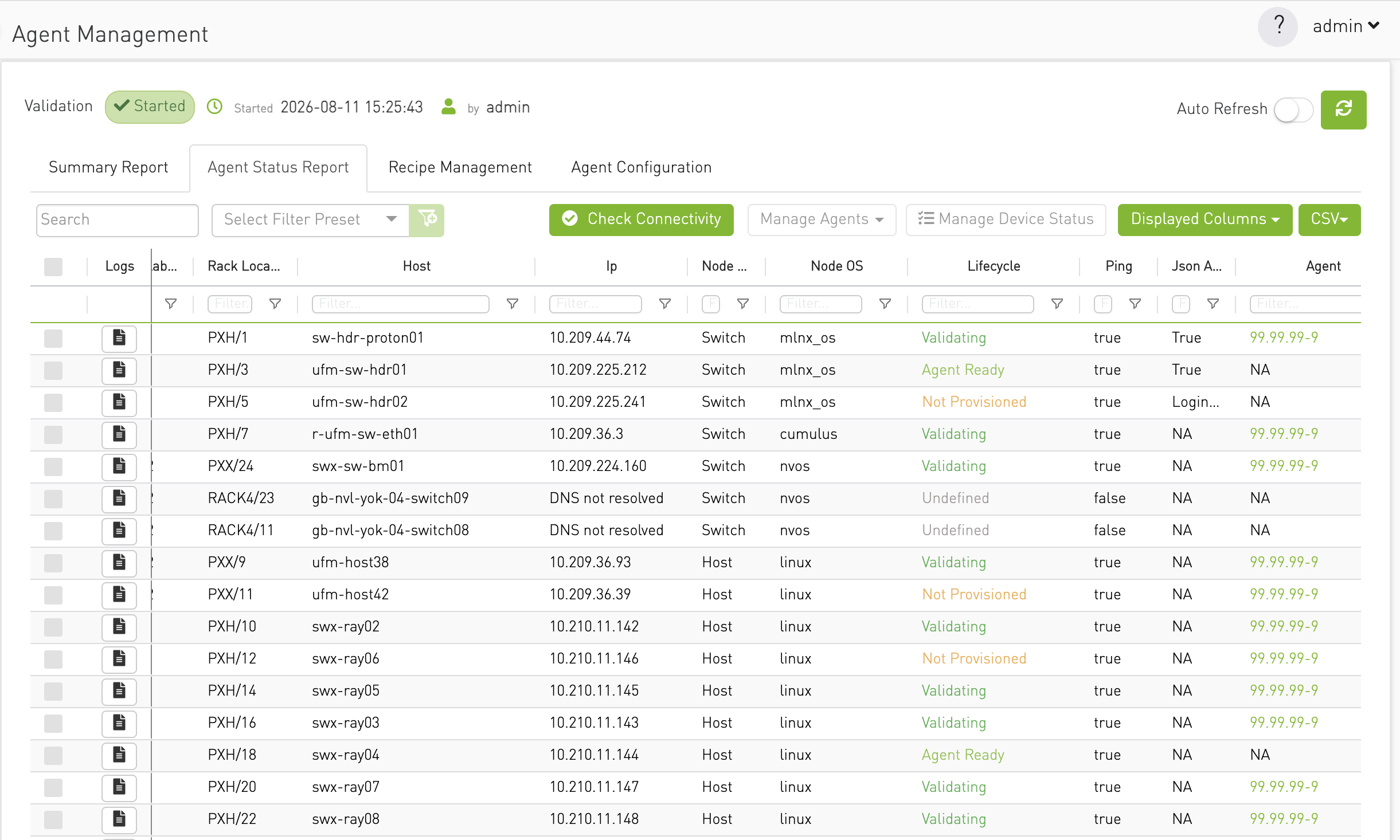The height and width of the screenshot is (840, 1400).
Task: Check the swx-sw-bm01 row checkbox
Action: coord(53,466)
